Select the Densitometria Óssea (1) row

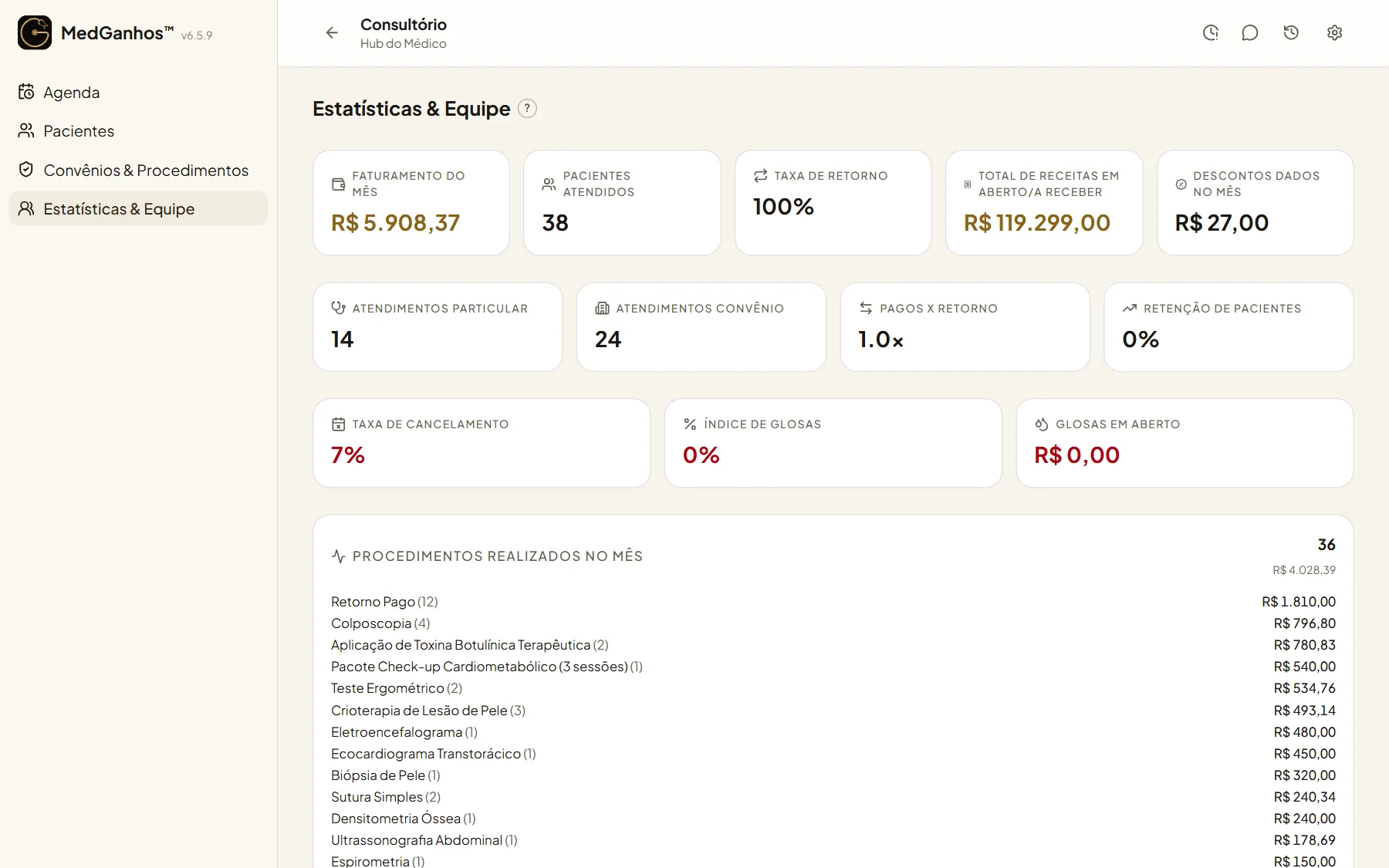(833, 819)
